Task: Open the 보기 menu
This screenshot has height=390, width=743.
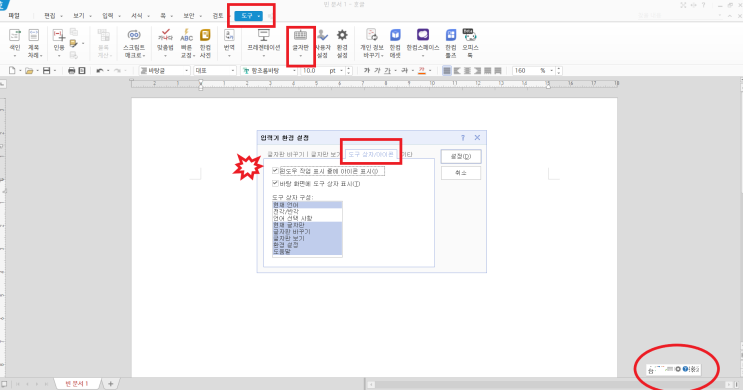Action: tap(82, 16)
